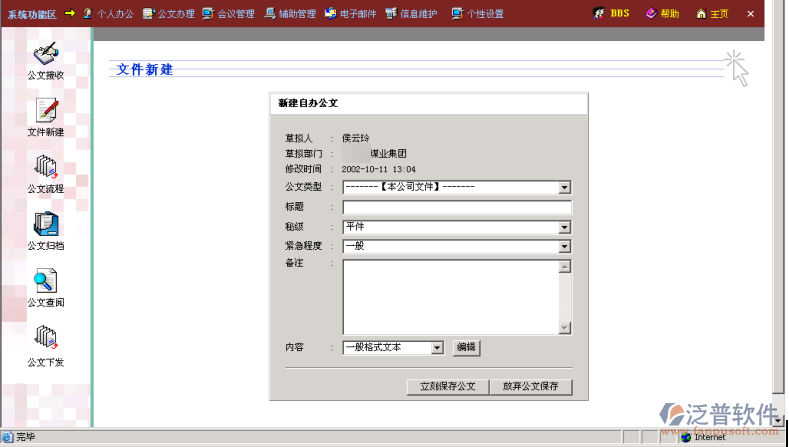Open the 内容 format dropdown
The height and width of the screenshot is (447, 789).
click(x=437, y=348)
